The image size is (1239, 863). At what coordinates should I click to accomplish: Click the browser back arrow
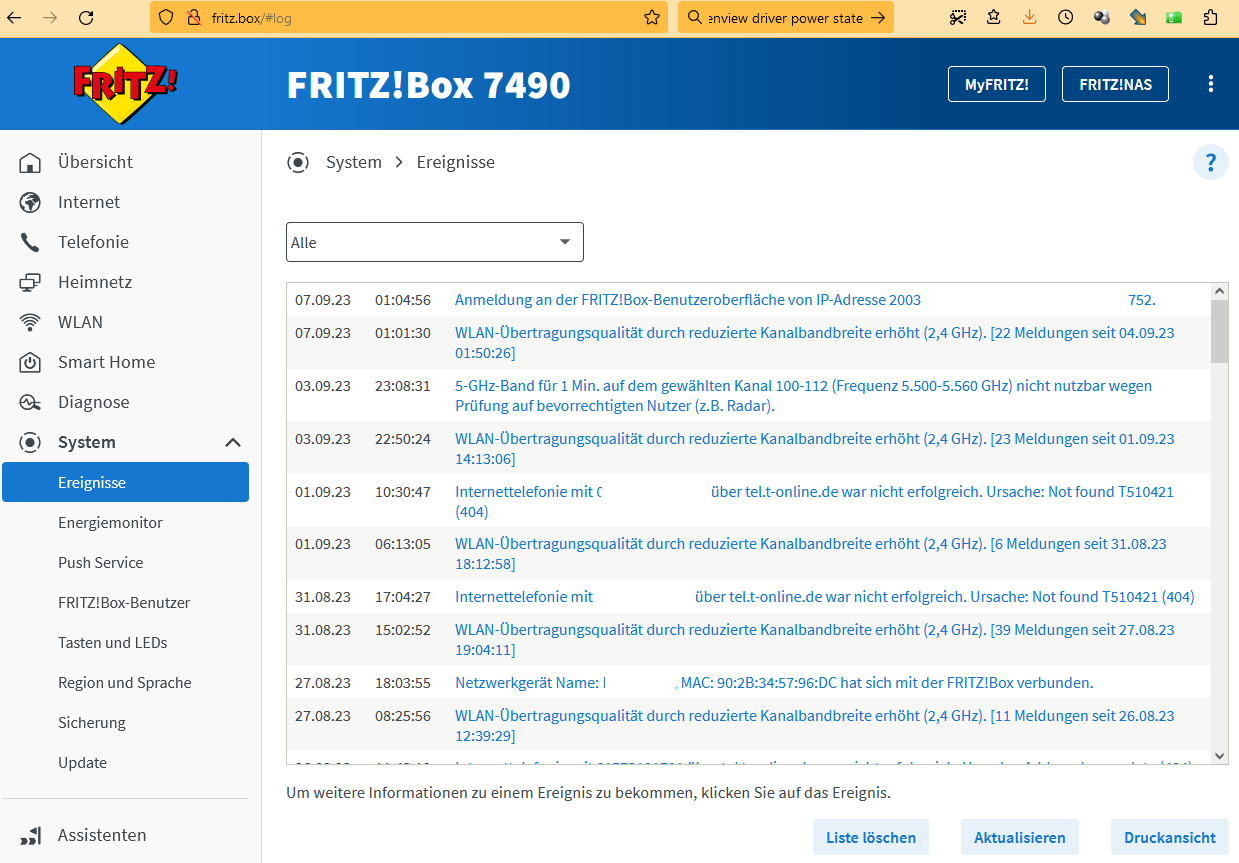(15, 17)
